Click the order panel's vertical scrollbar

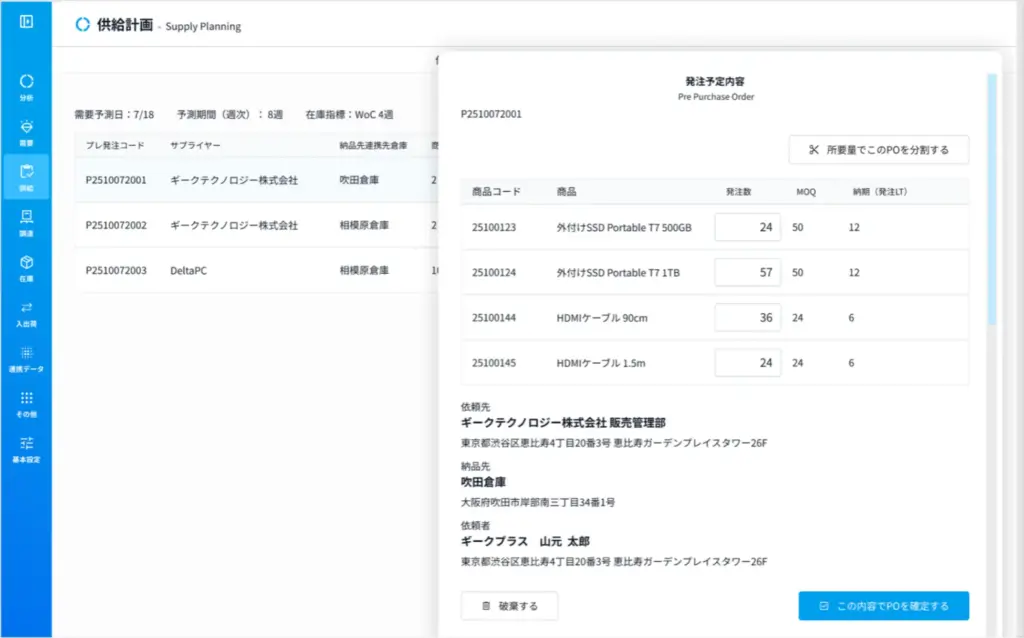point(992,199)
